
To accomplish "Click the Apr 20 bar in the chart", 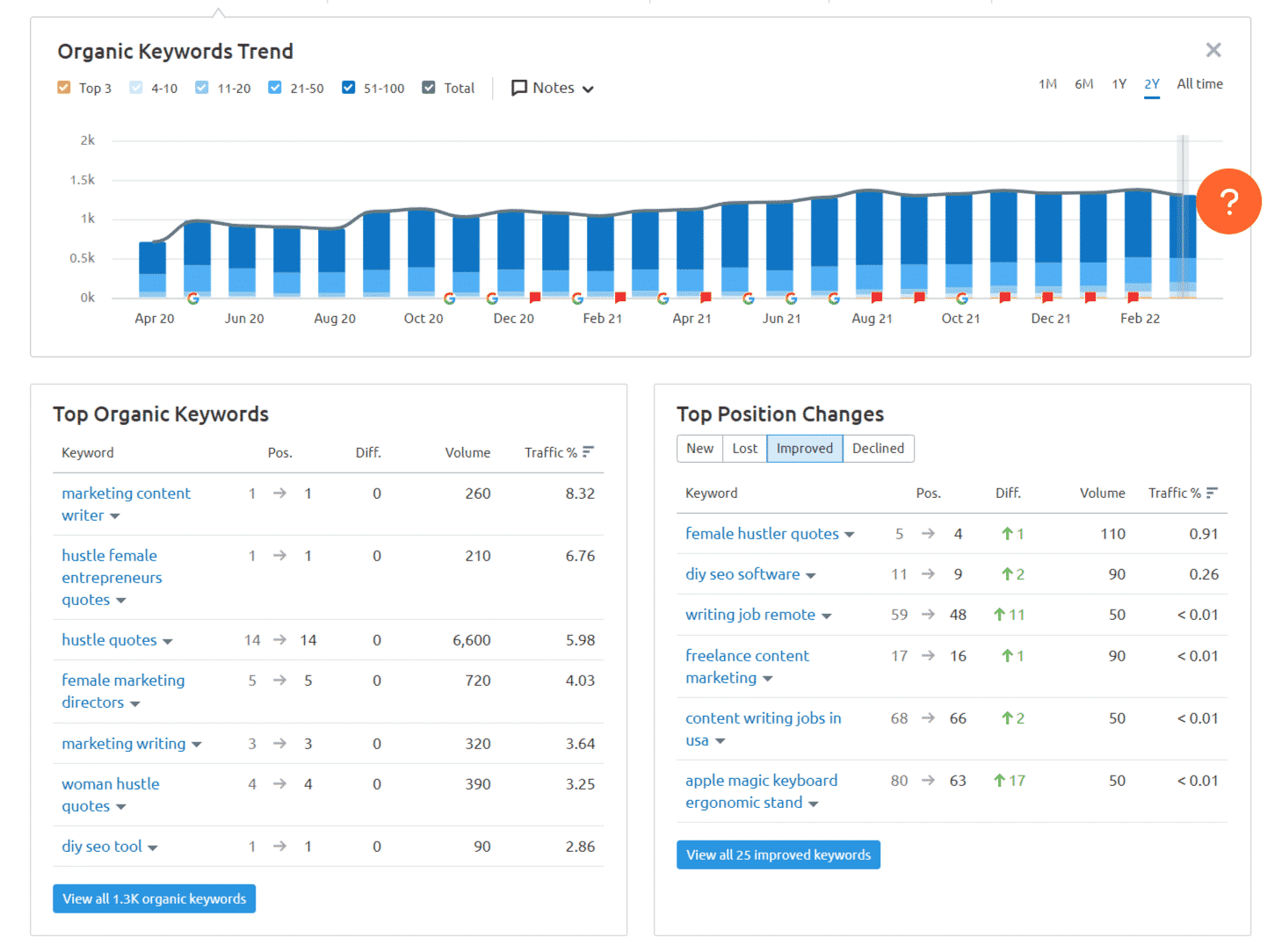I will click(x=152, y=270).
